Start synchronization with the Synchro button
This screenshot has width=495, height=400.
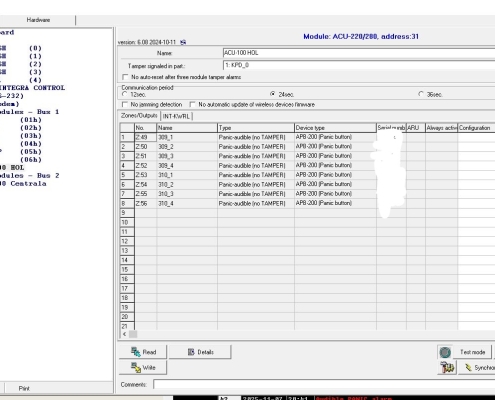477,367
